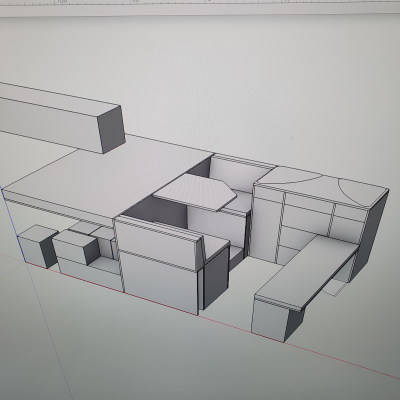Select the small storage cube near blue axis
This screenshot has width=400, height=400.
[x=37, y=246]
